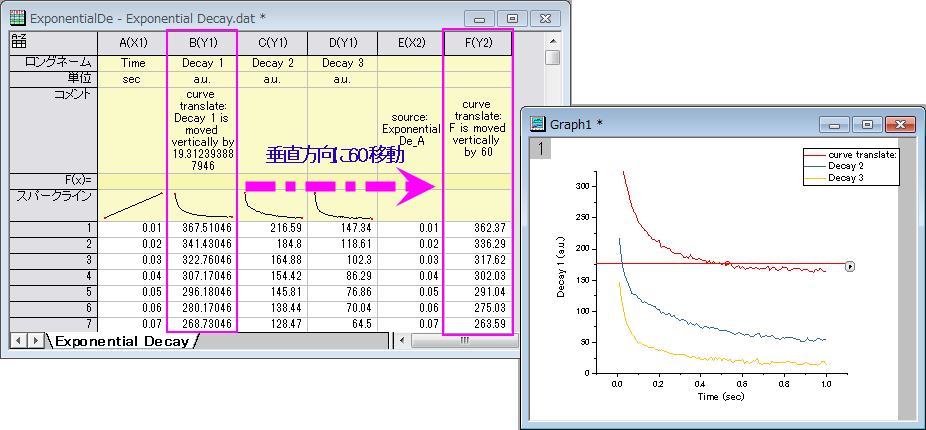Click the Y axis title 'Decay 1 (a.u.)'
This screenshot has height=430, width=926.
coord(562,265)
